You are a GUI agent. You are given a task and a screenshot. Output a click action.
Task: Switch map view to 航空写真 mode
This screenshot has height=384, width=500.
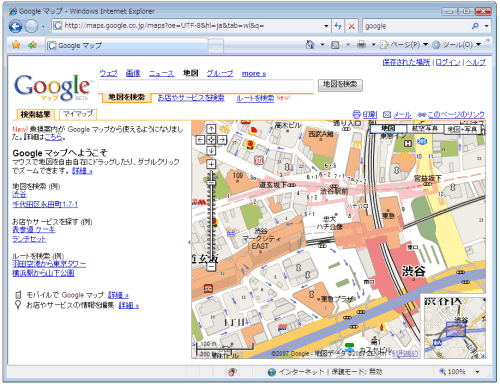tap(425, 129)
